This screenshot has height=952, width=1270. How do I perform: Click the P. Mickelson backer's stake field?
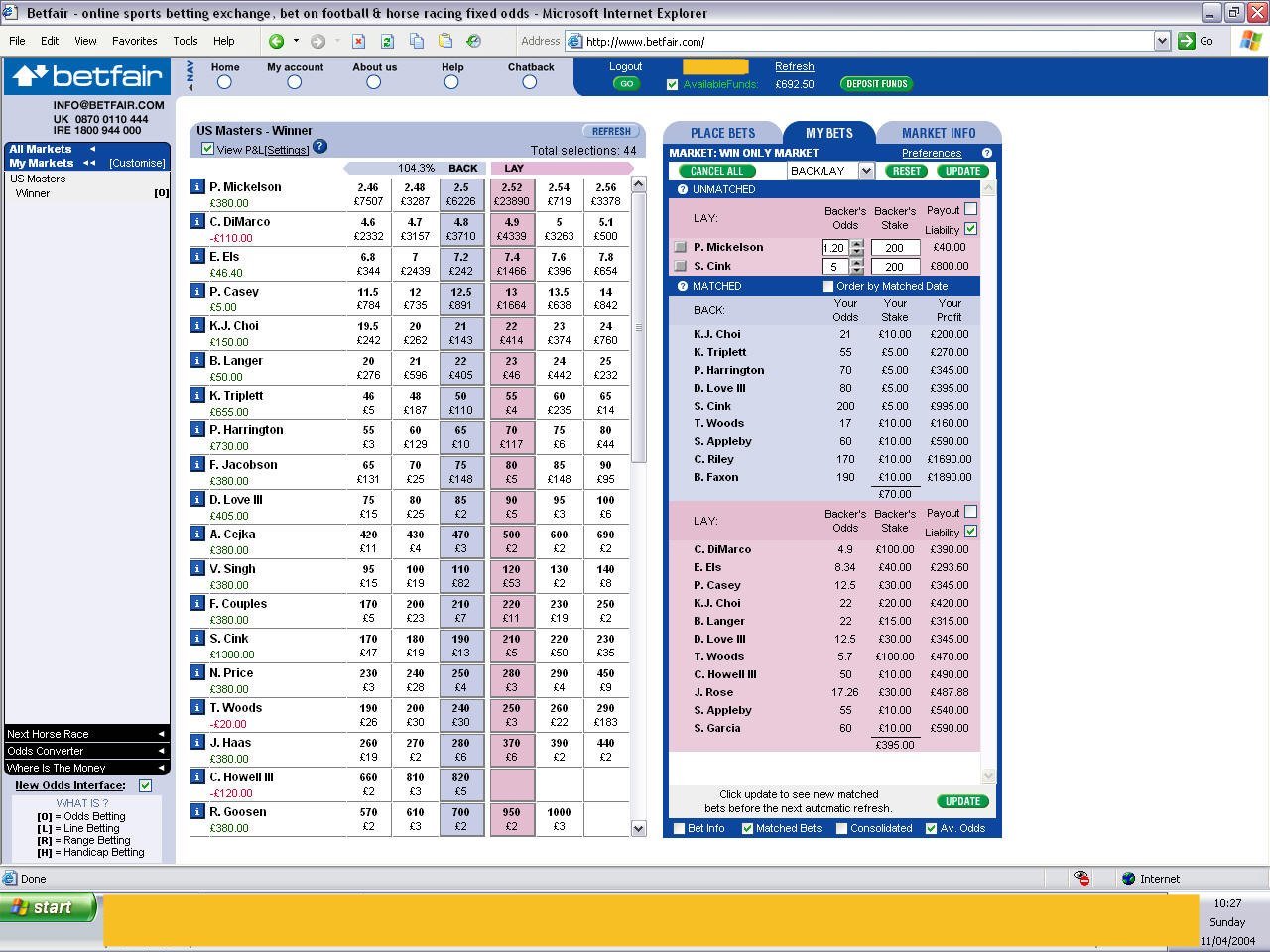pyautogui.click(x=894, y=248)
